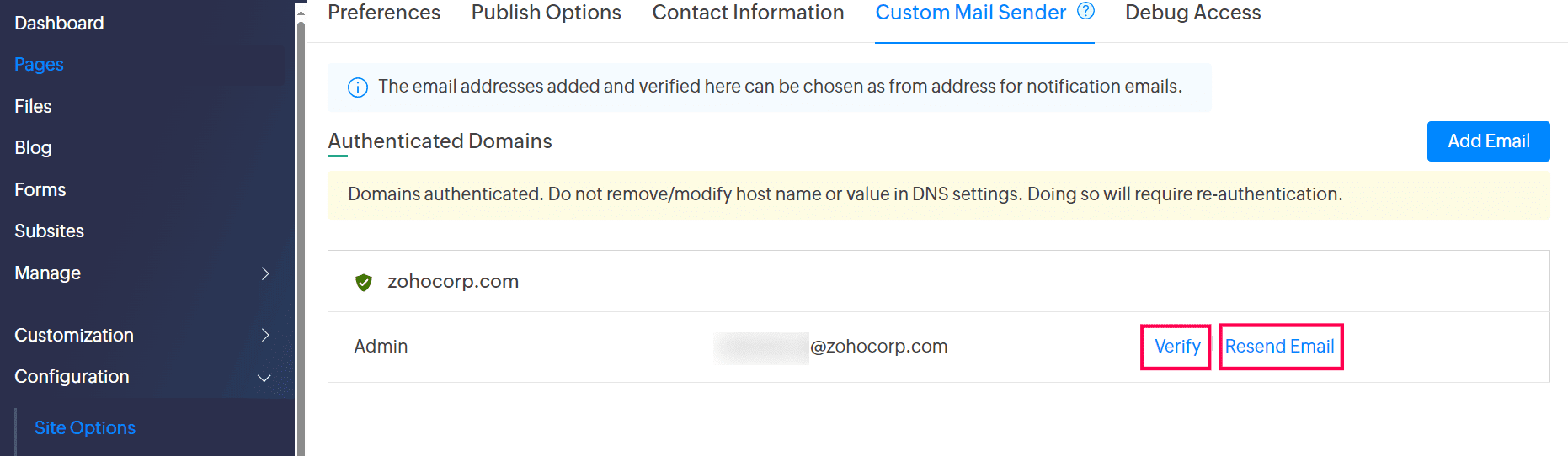
Task: Click the info icon in the notice banner
Action: (358, 87)
